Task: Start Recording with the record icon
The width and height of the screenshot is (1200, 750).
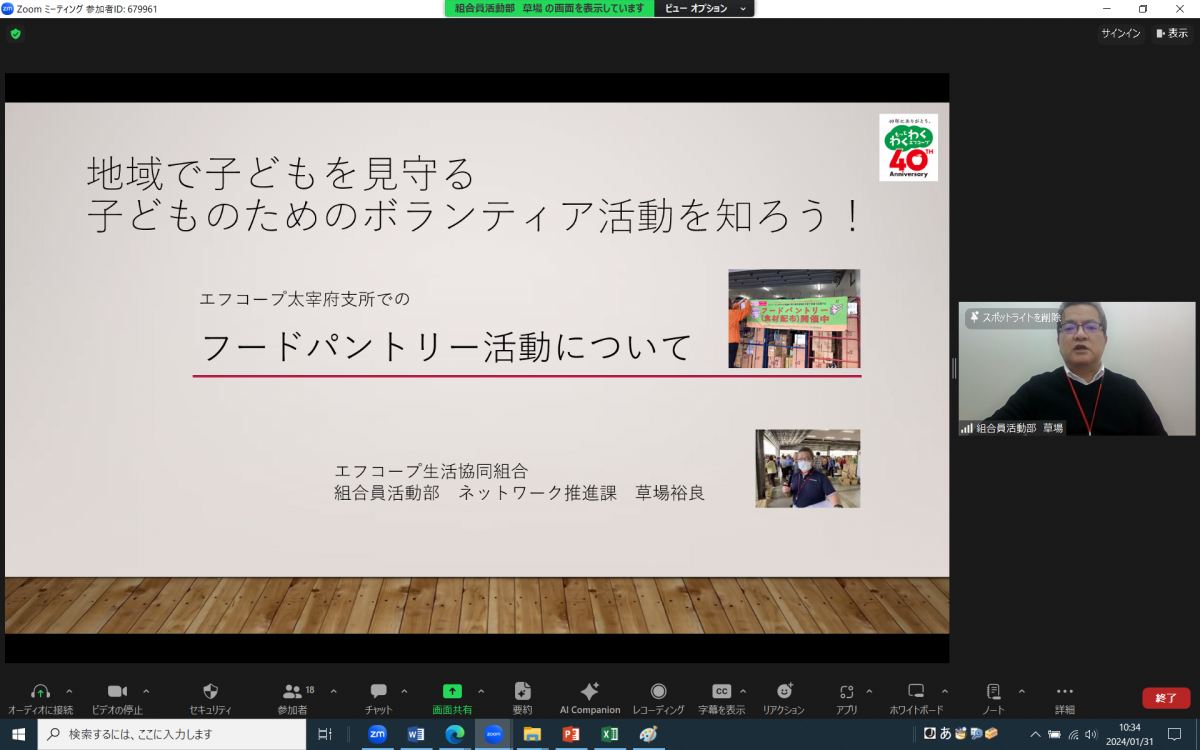Action: pos(658,691)
